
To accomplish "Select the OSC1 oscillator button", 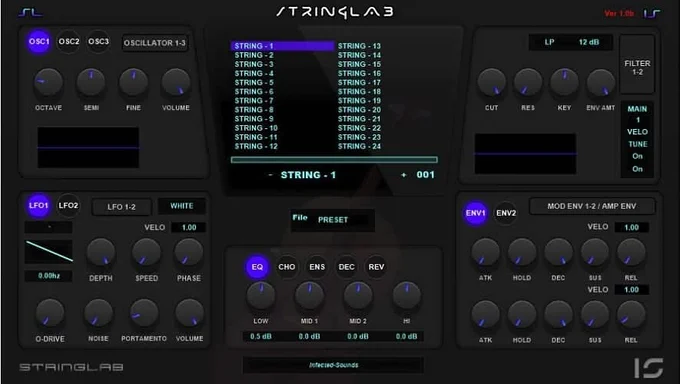I will click(x=39, y=42).
